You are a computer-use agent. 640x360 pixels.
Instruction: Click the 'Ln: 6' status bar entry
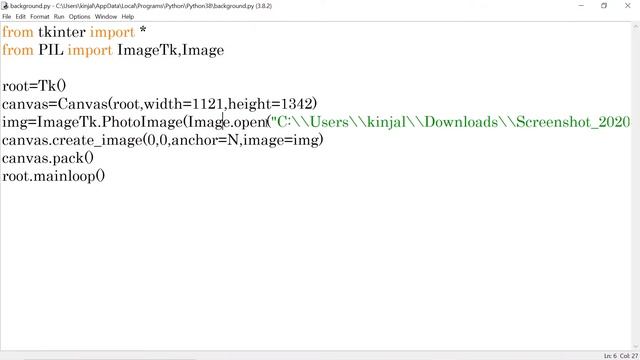tap(610, 356)
